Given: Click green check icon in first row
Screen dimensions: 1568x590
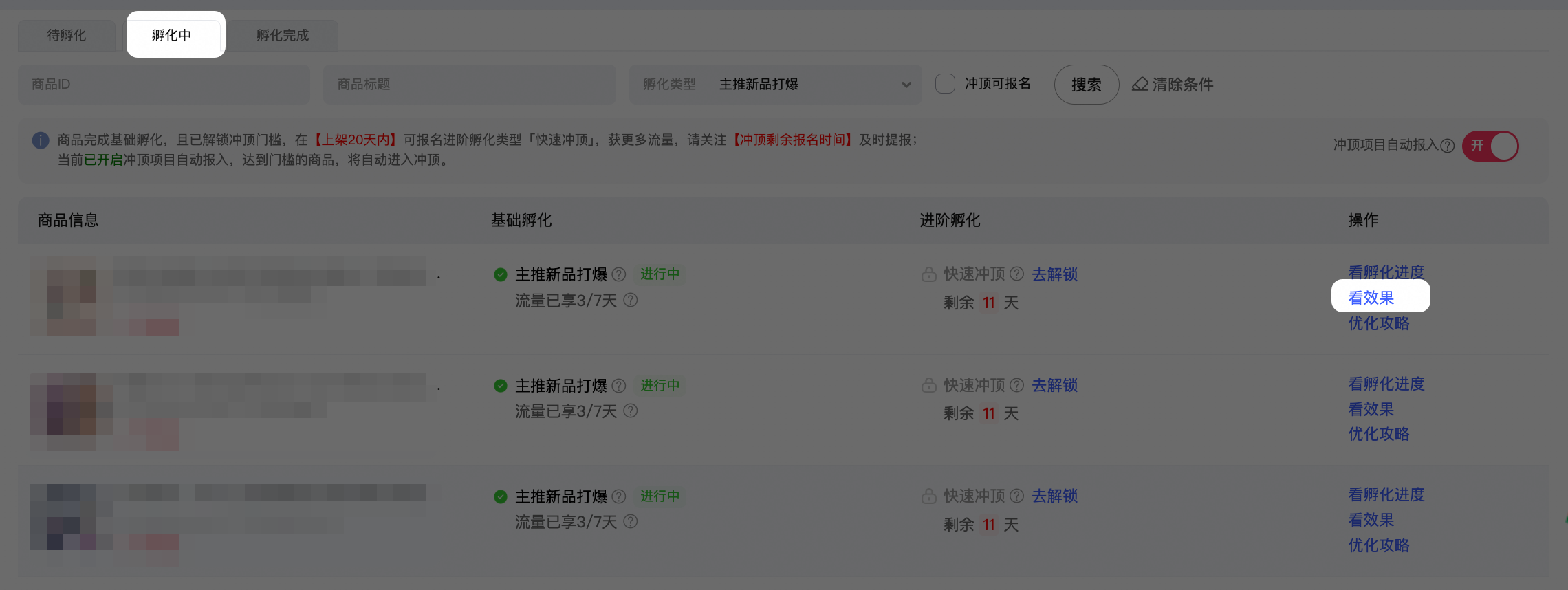Looking at the screenshot, I should tap(501, 274).
